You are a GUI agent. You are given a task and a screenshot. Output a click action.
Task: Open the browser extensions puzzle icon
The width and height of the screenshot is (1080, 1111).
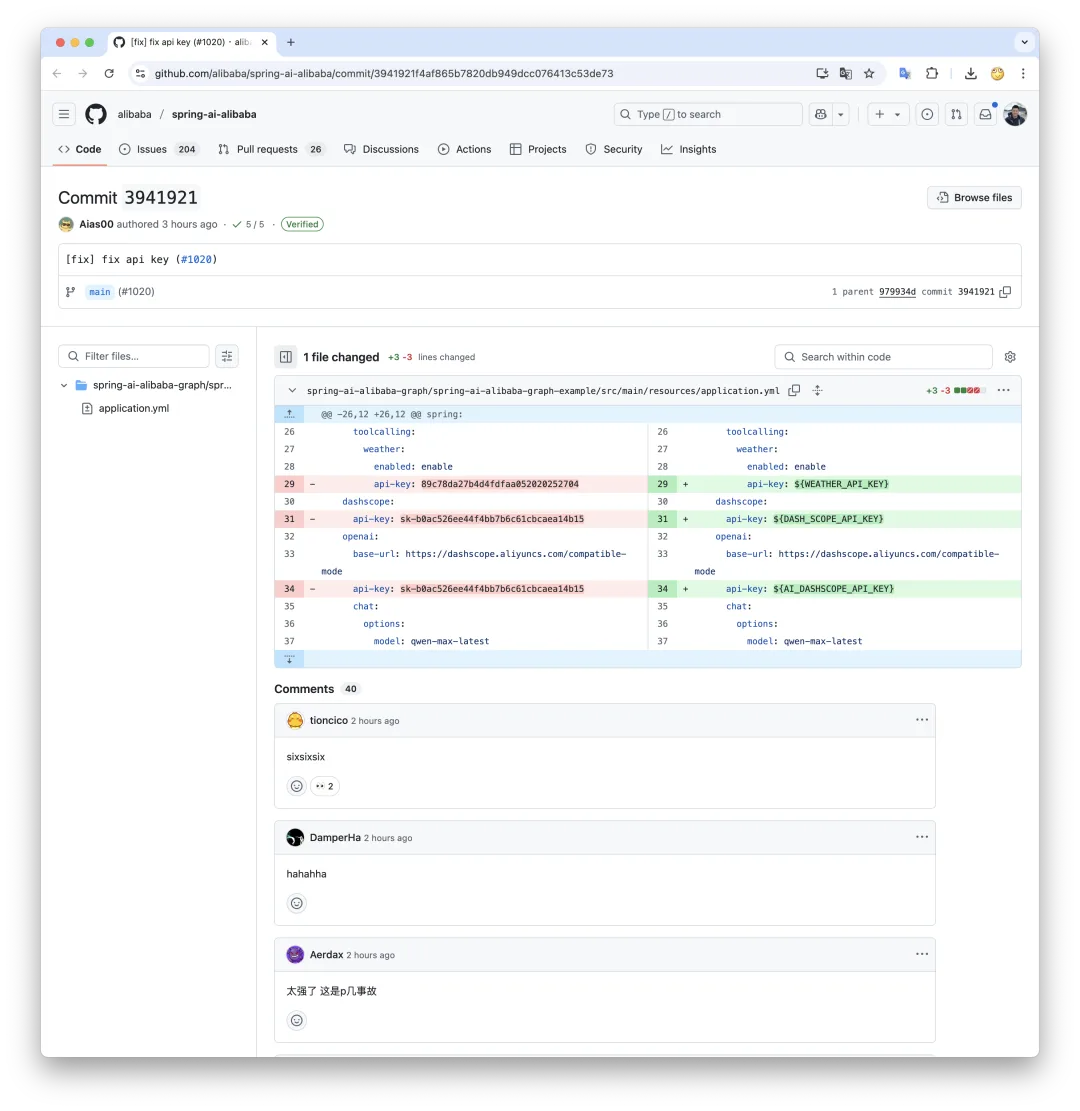932,73
